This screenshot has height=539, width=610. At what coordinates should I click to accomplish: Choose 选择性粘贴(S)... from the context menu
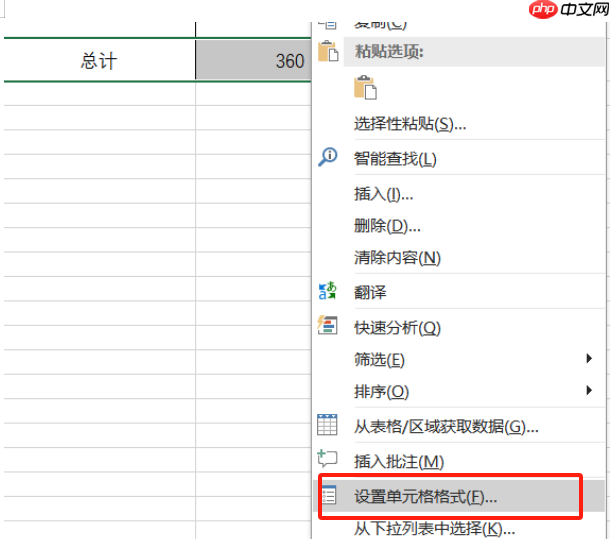click(x=410, y=124)
